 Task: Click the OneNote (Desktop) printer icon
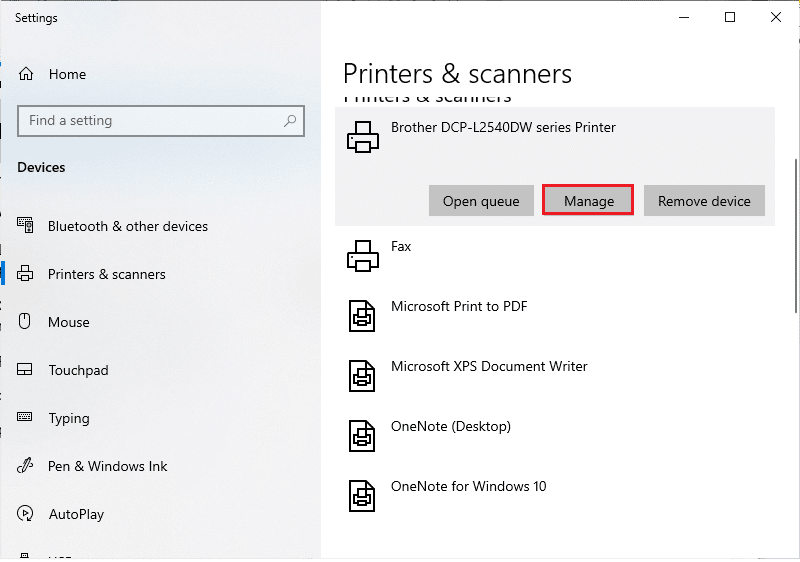(362, 436)
